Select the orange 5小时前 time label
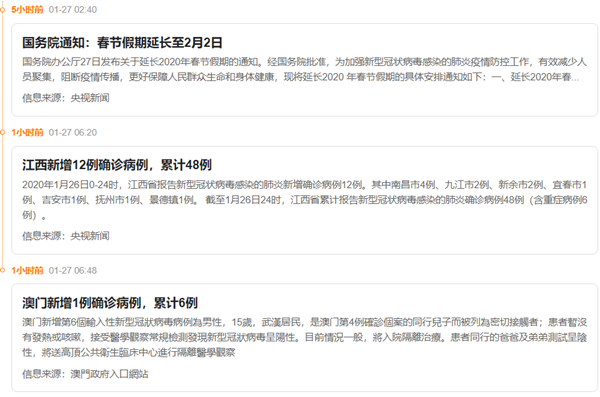 27,10
